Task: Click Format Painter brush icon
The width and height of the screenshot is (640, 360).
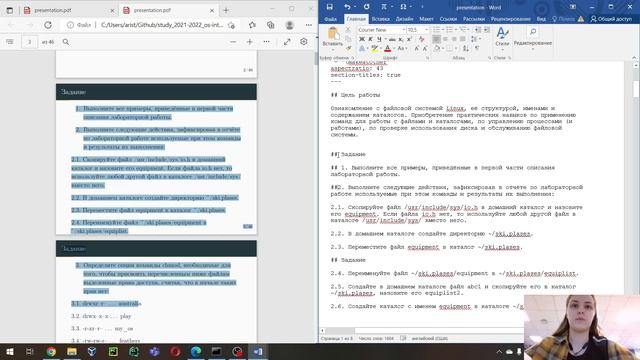Action: pyautogui.click(x=348, y=48)
